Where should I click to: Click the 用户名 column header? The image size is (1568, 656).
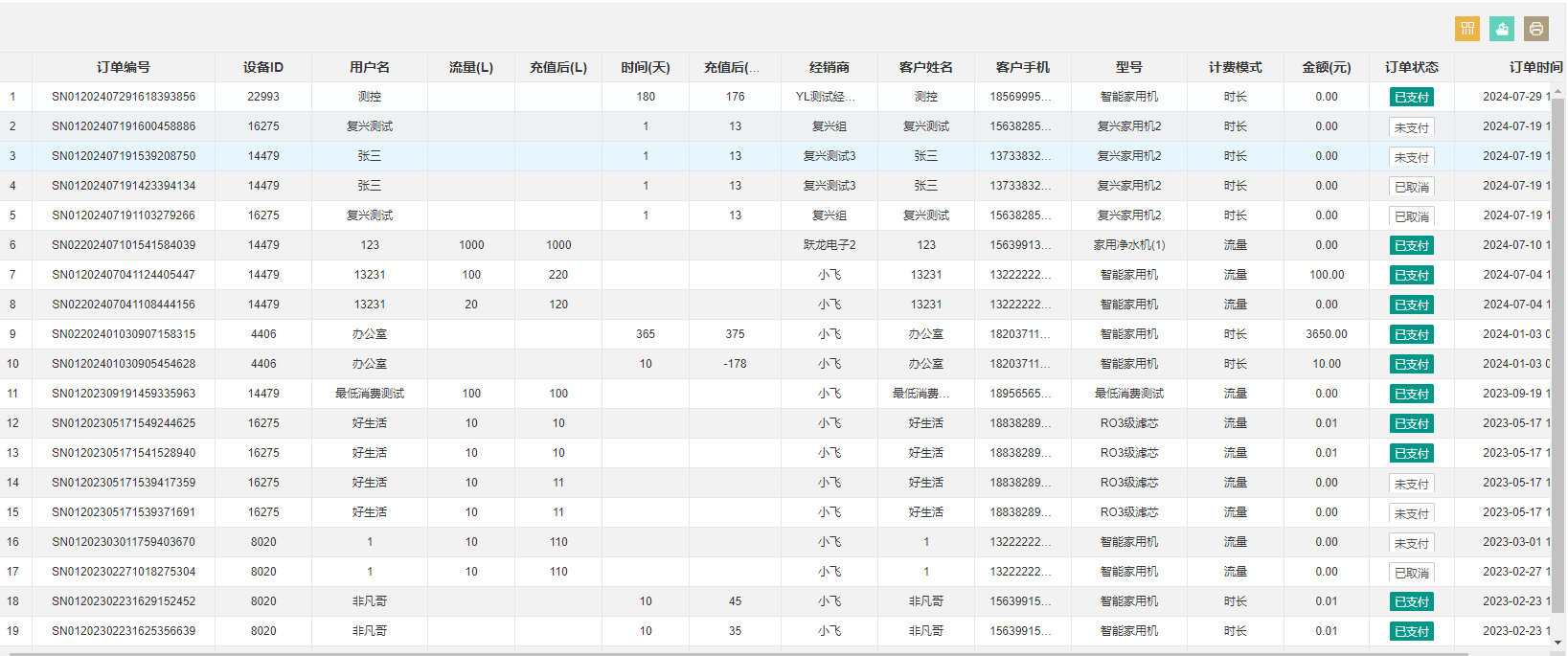(370, 67)
